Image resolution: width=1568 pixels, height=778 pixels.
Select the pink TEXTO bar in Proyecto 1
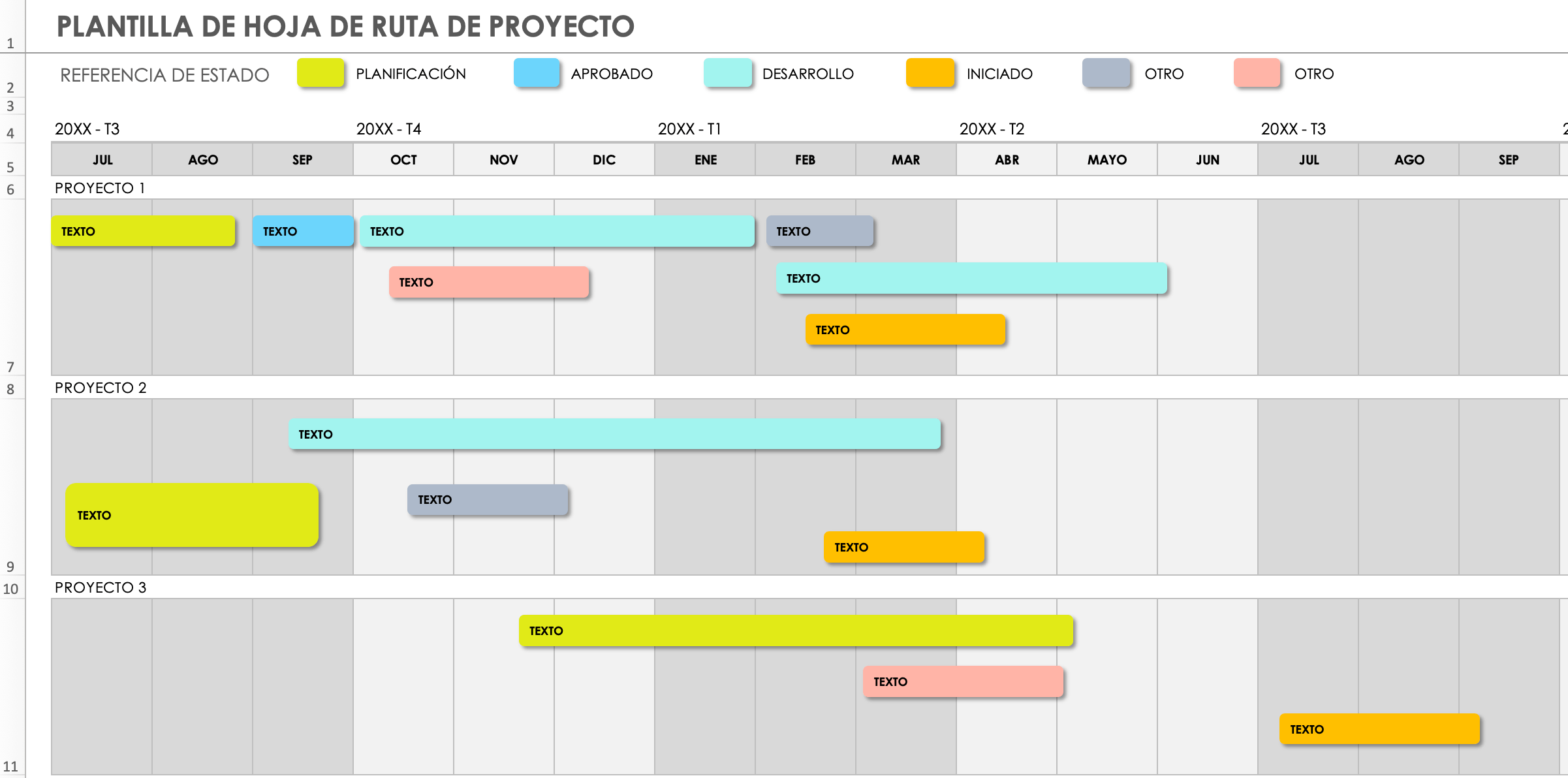[489, 282]
